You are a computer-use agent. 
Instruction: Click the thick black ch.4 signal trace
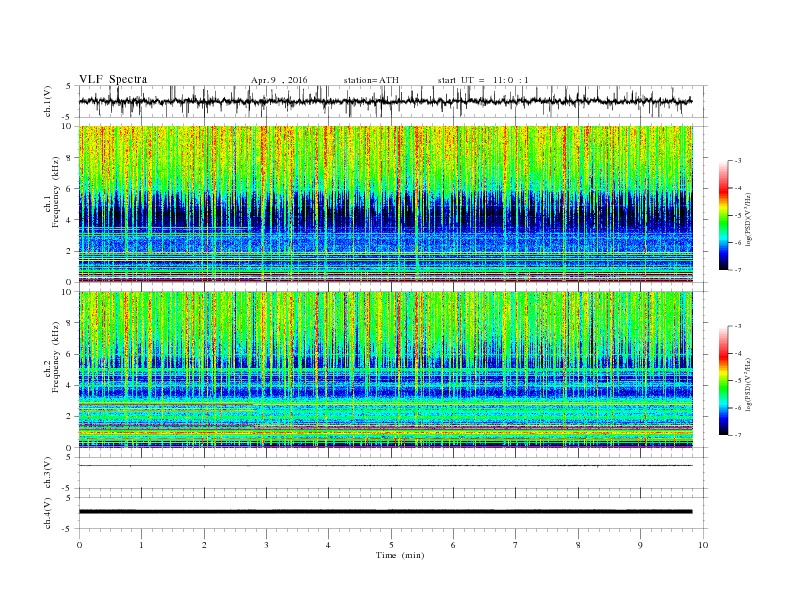[x=385, y=512]
